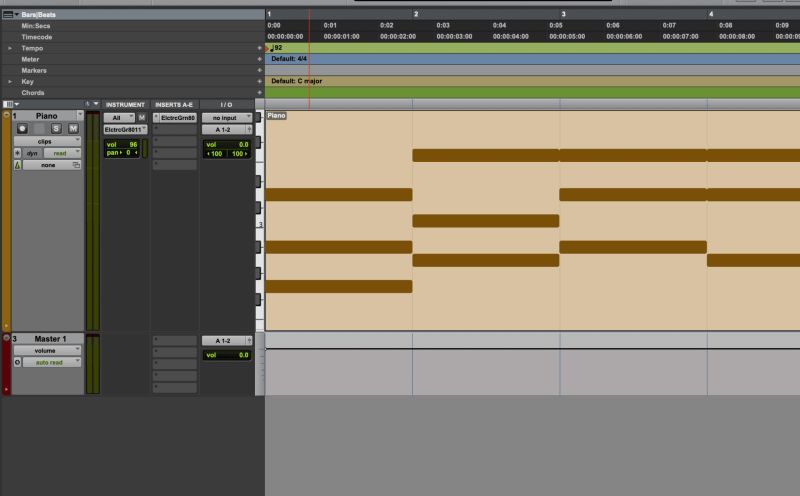
Task: Add a chord with the Chords plus button
Action: [260, 93]
